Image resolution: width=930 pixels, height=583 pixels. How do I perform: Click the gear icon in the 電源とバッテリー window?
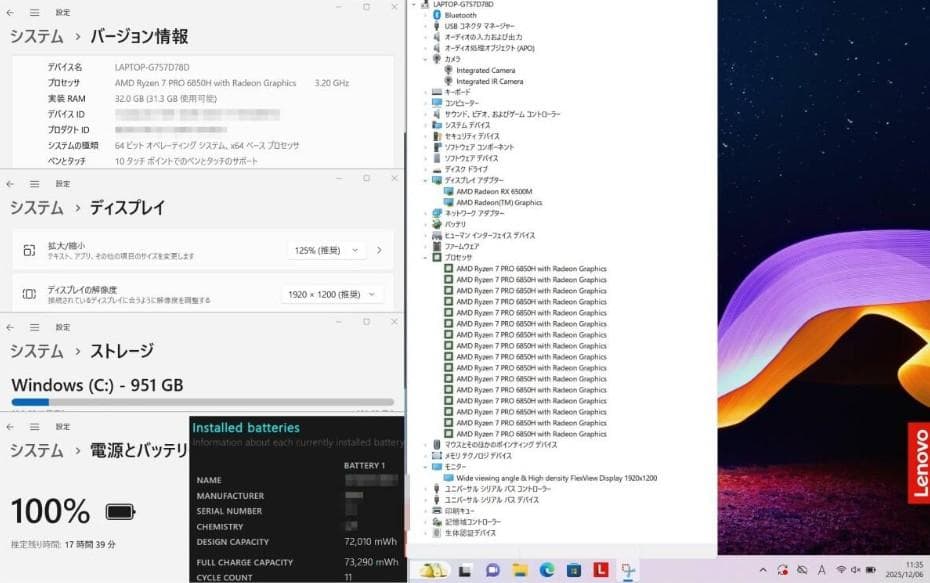[x=34, y=428]
